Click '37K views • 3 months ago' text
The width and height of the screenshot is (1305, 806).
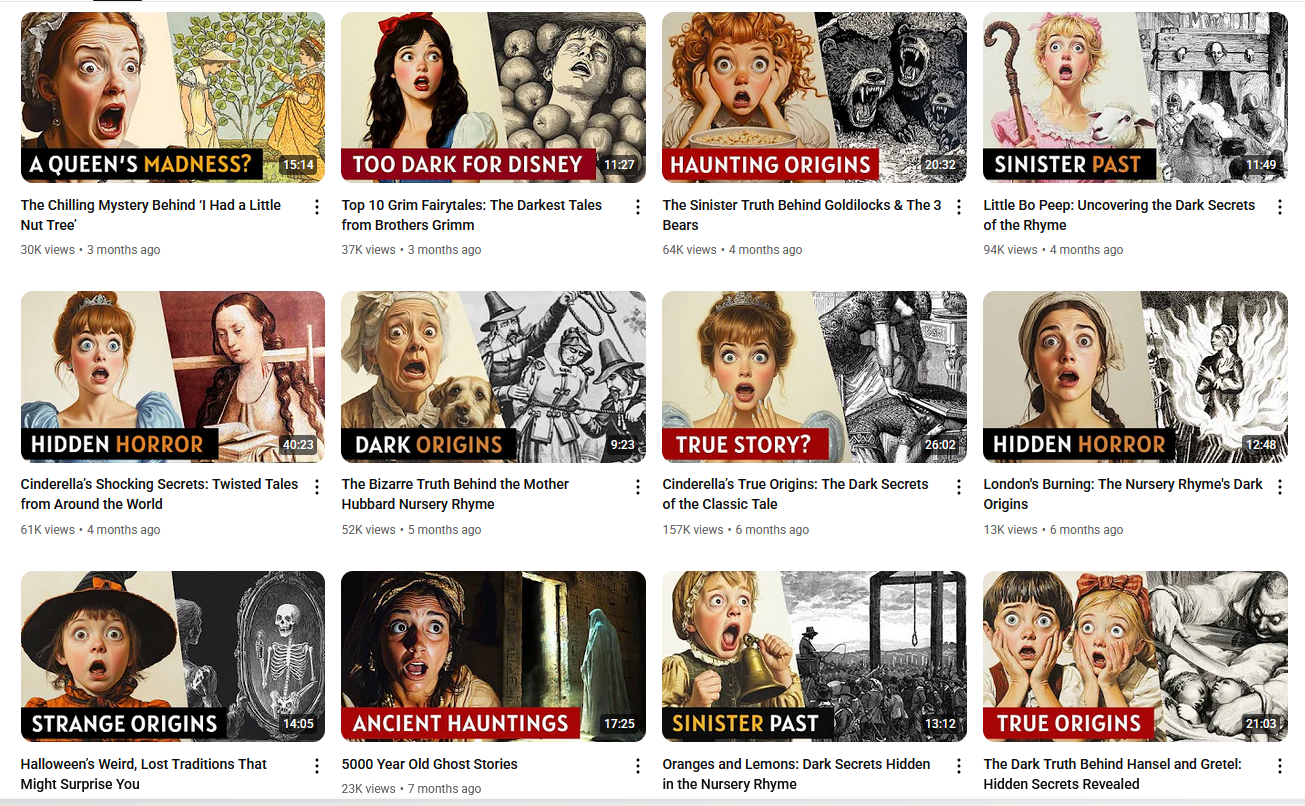click(411, 250)
